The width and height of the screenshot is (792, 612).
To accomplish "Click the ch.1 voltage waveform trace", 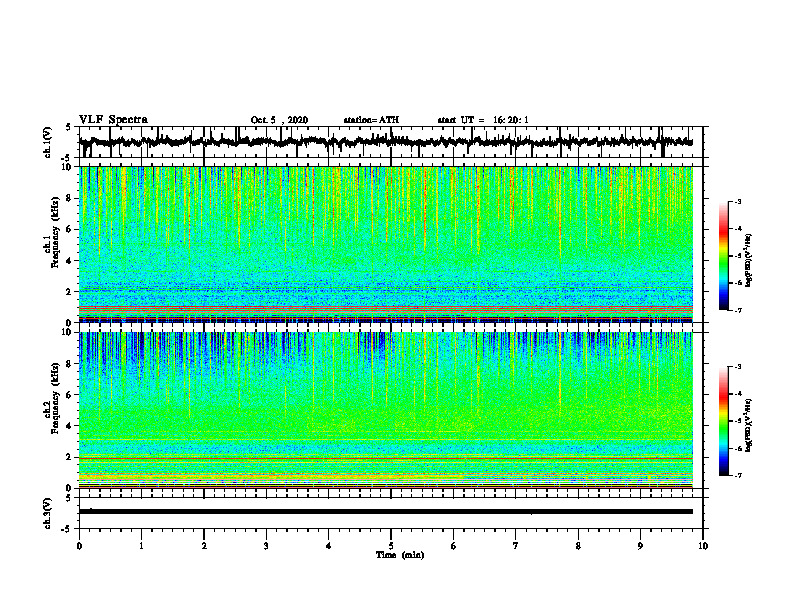I will 386,142.
